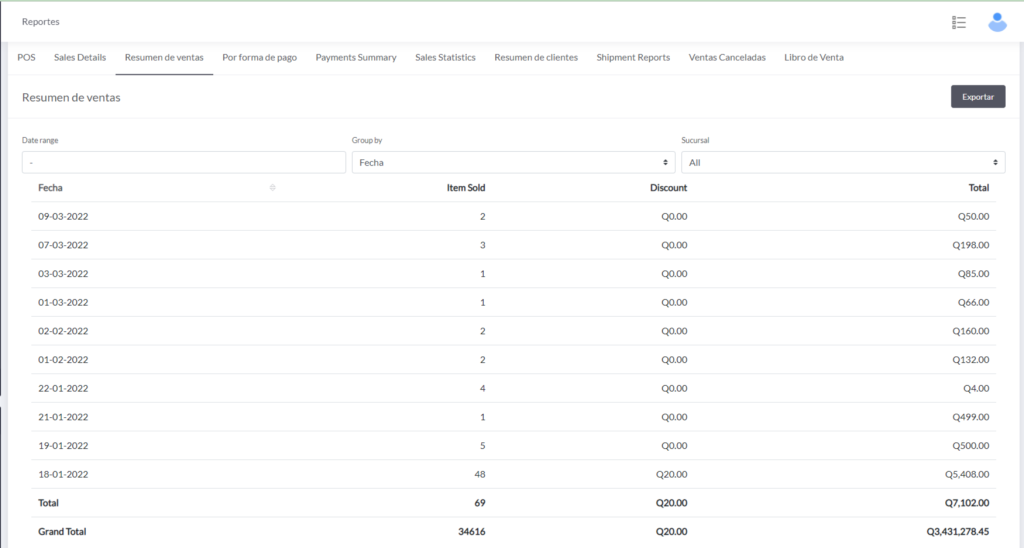The image size is (1024, 548).
Task: Open the task list icon in header
Action: click(958, 22)
